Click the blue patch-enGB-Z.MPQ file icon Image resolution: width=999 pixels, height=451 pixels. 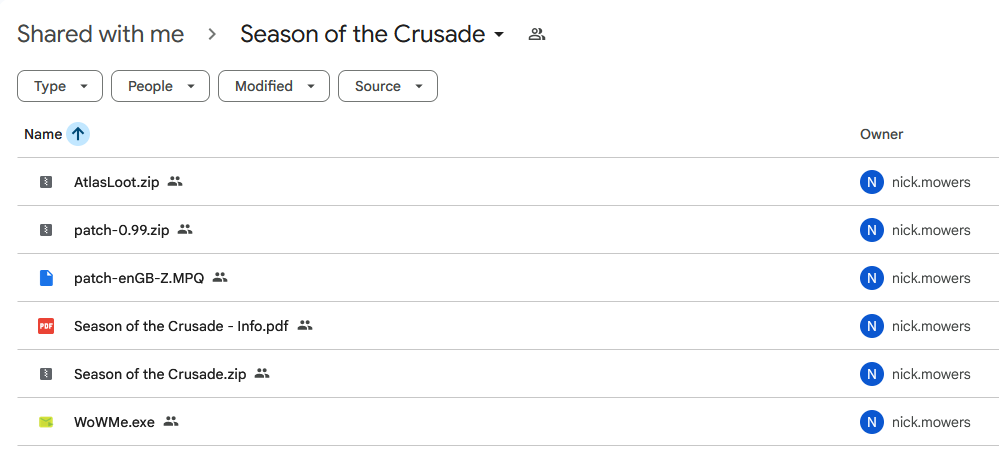[45, 278]
